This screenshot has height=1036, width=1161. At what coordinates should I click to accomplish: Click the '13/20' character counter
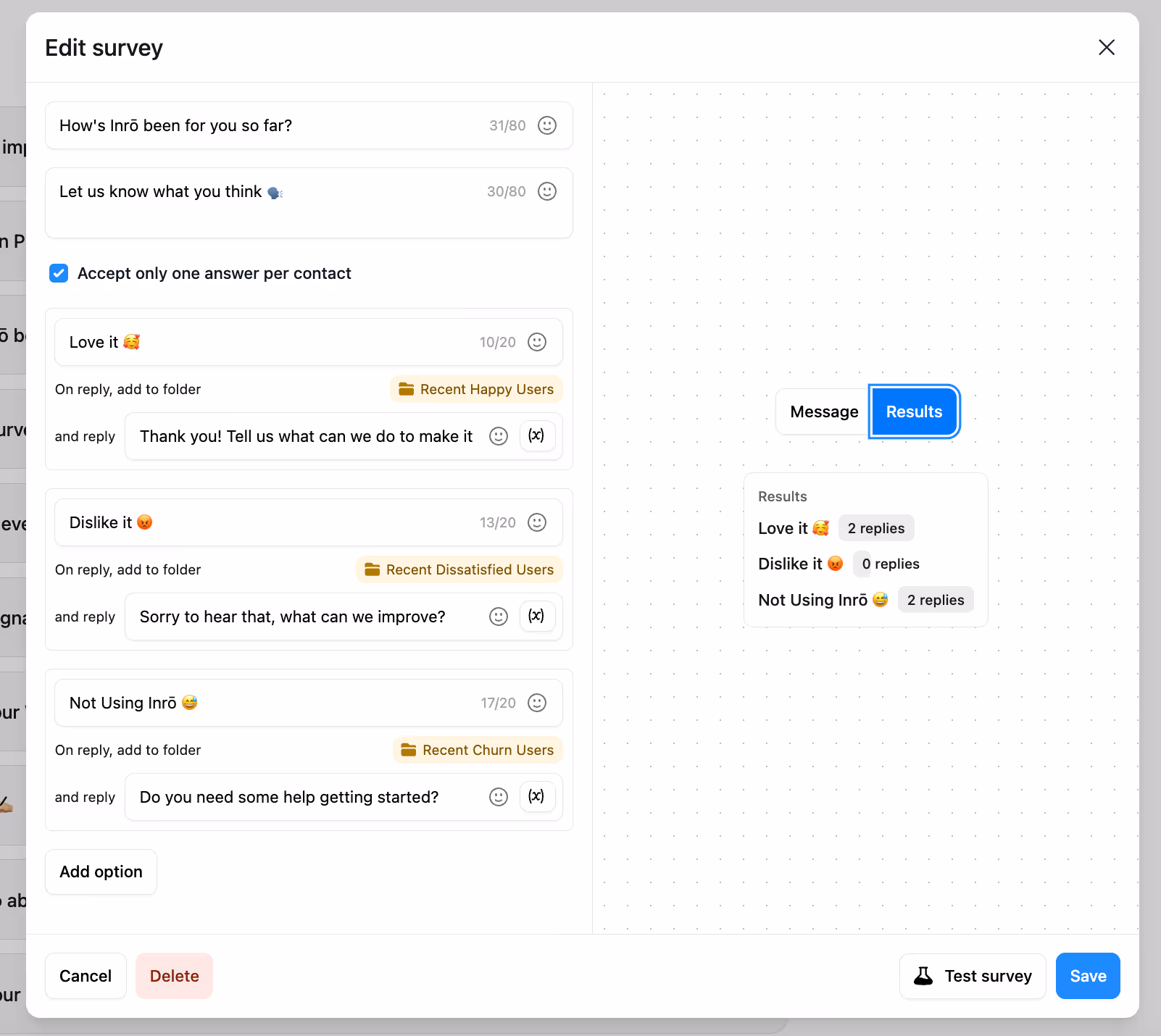coord(498,522)
